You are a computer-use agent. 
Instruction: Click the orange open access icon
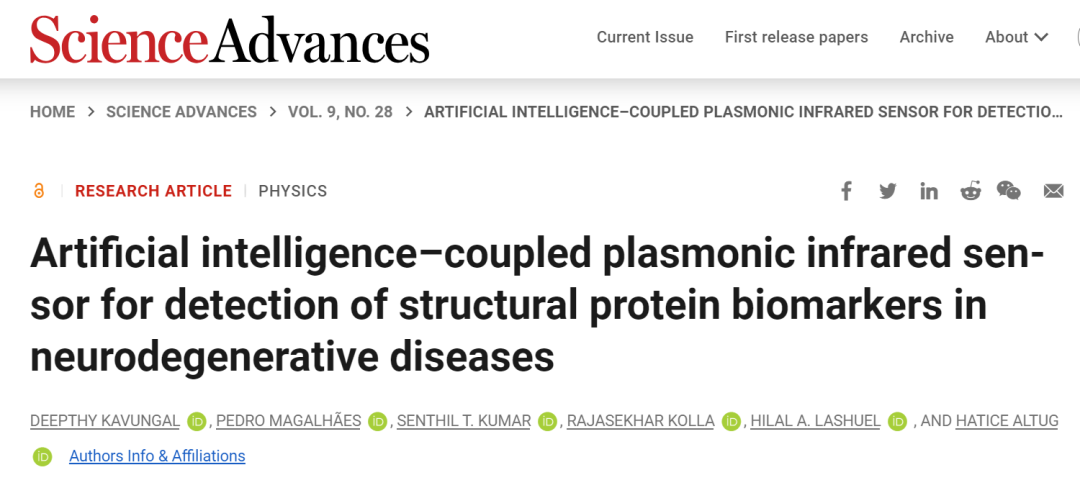[x=39, y=191]
